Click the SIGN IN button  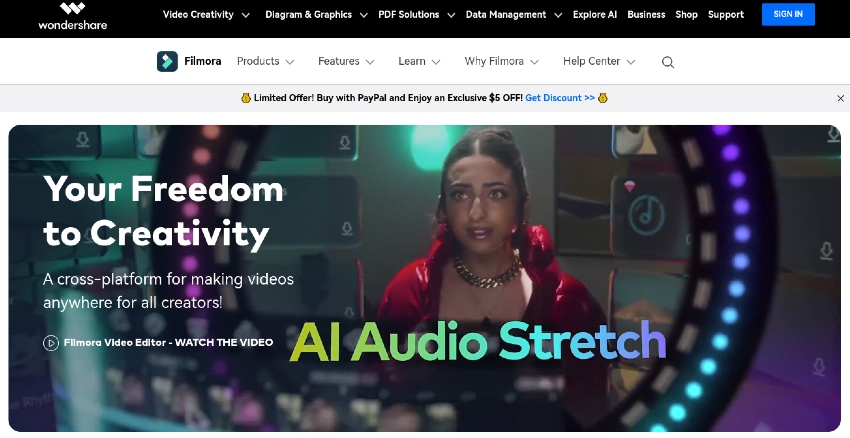[788, 14]
